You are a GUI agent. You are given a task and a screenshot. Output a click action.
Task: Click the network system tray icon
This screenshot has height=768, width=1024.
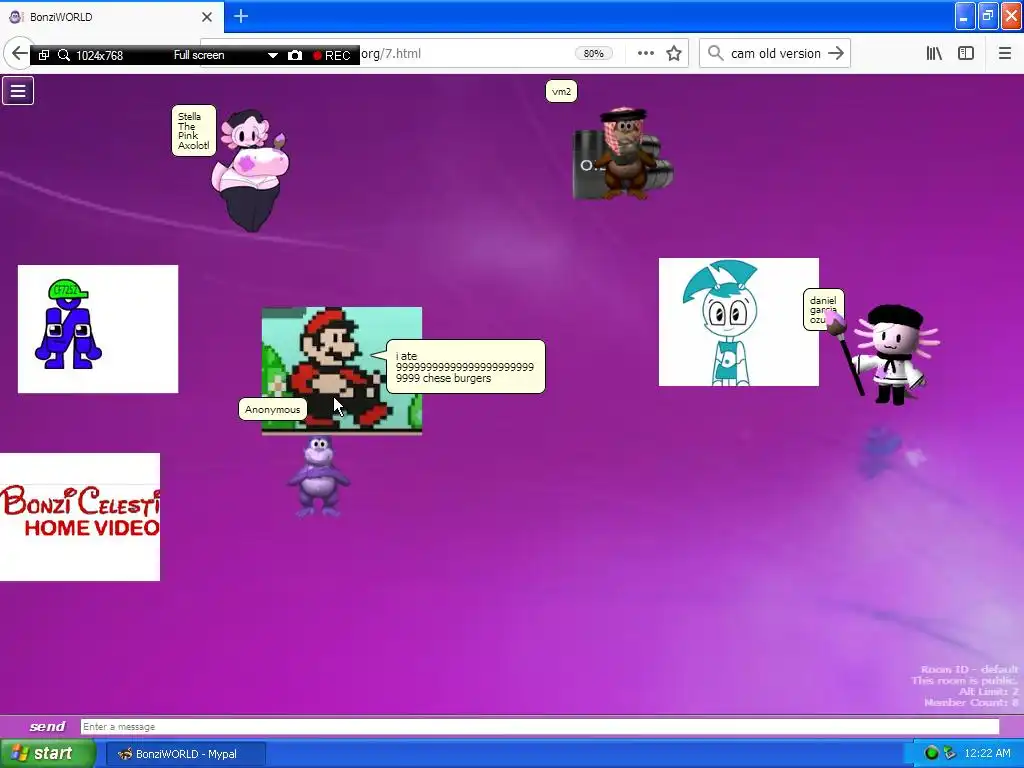[950, 754]
